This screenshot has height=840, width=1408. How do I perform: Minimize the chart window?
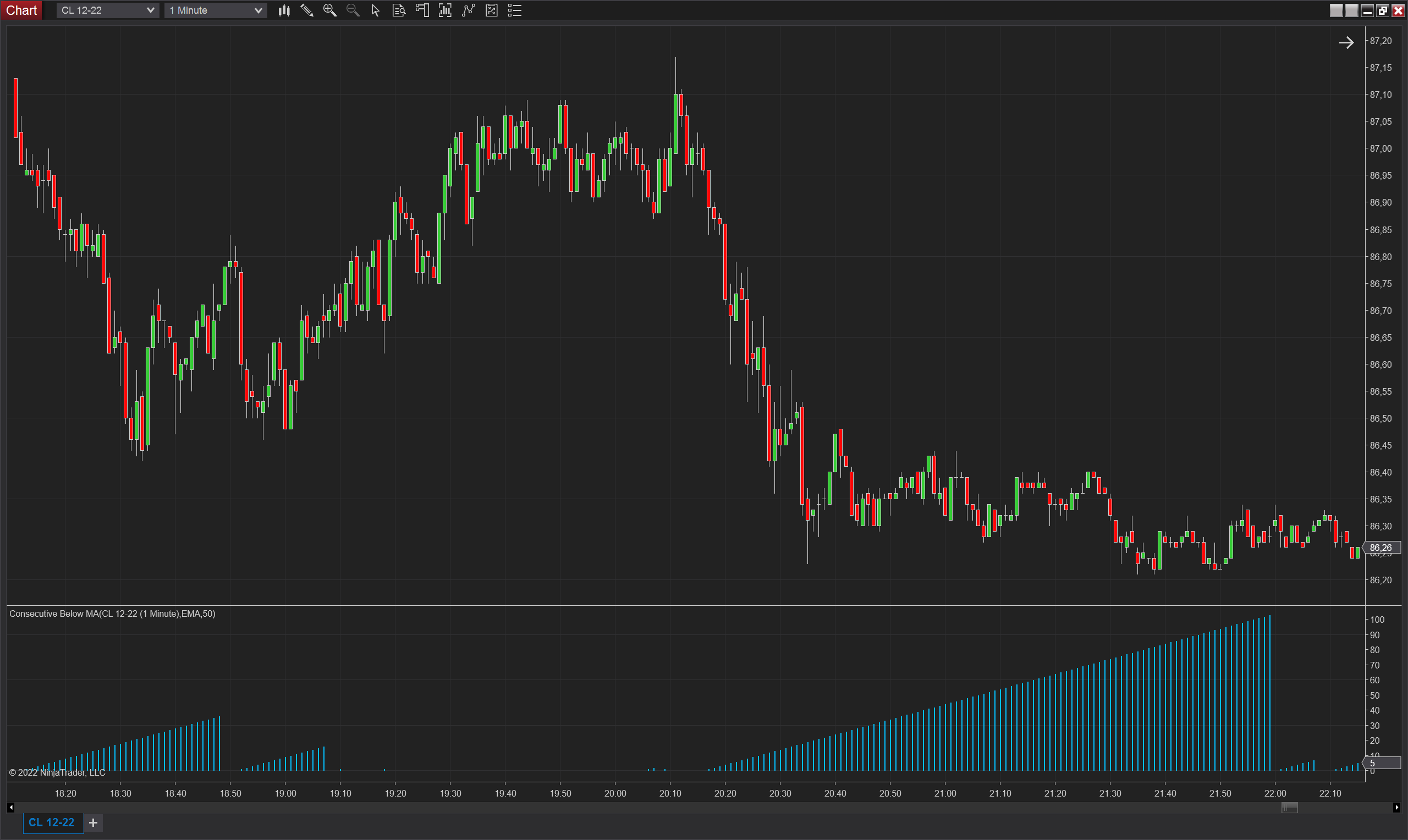(1367, 10)
